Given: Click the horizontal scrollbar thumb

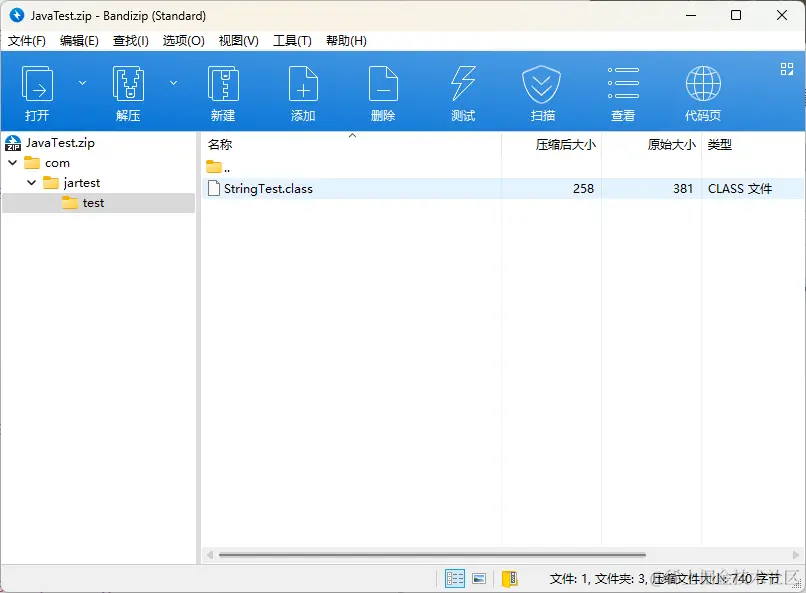Looking at the screenshot, I should [x=432, y=555].
